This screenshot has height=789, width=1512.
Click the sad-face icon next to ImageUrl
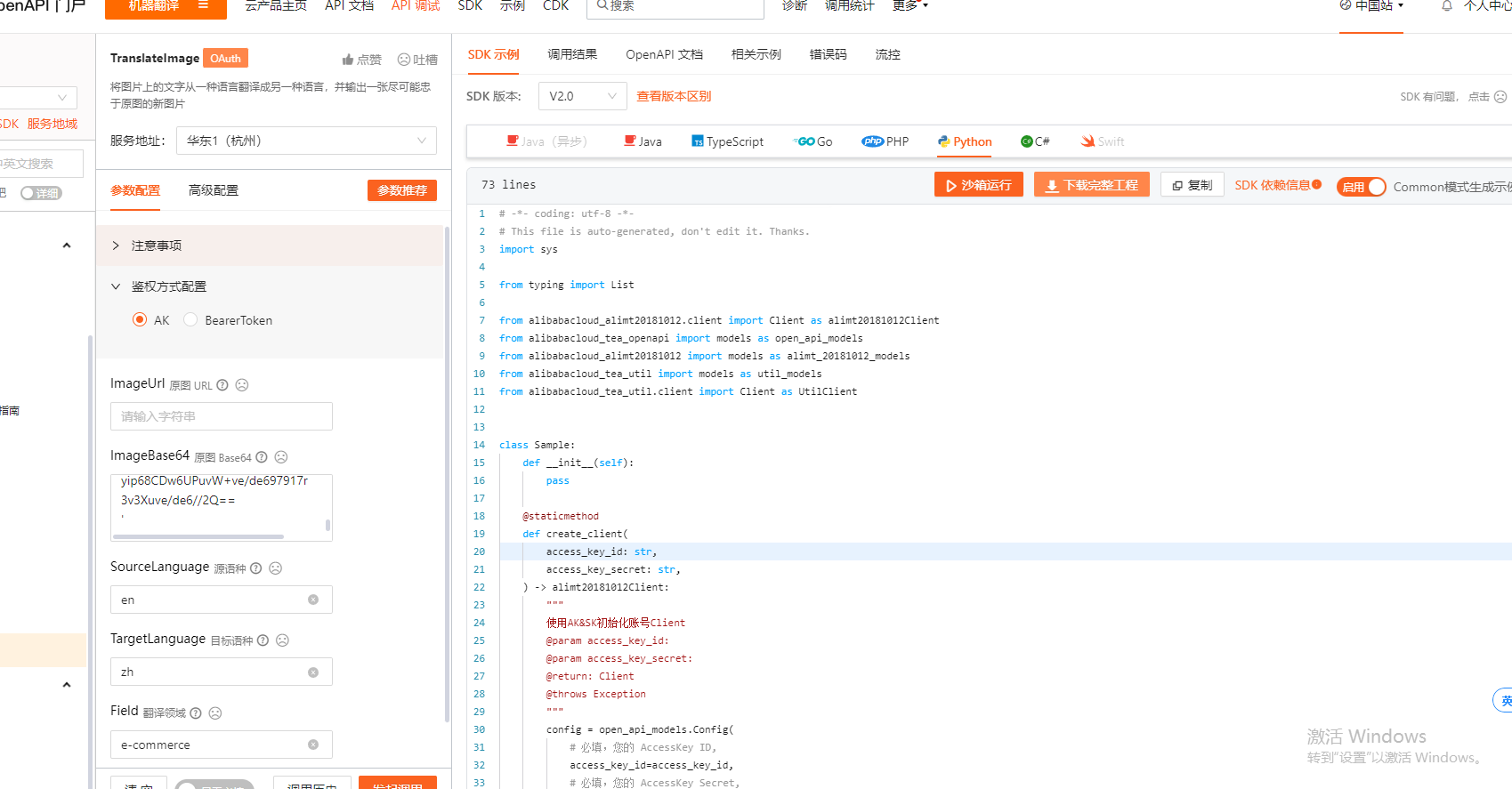point(242,385)
